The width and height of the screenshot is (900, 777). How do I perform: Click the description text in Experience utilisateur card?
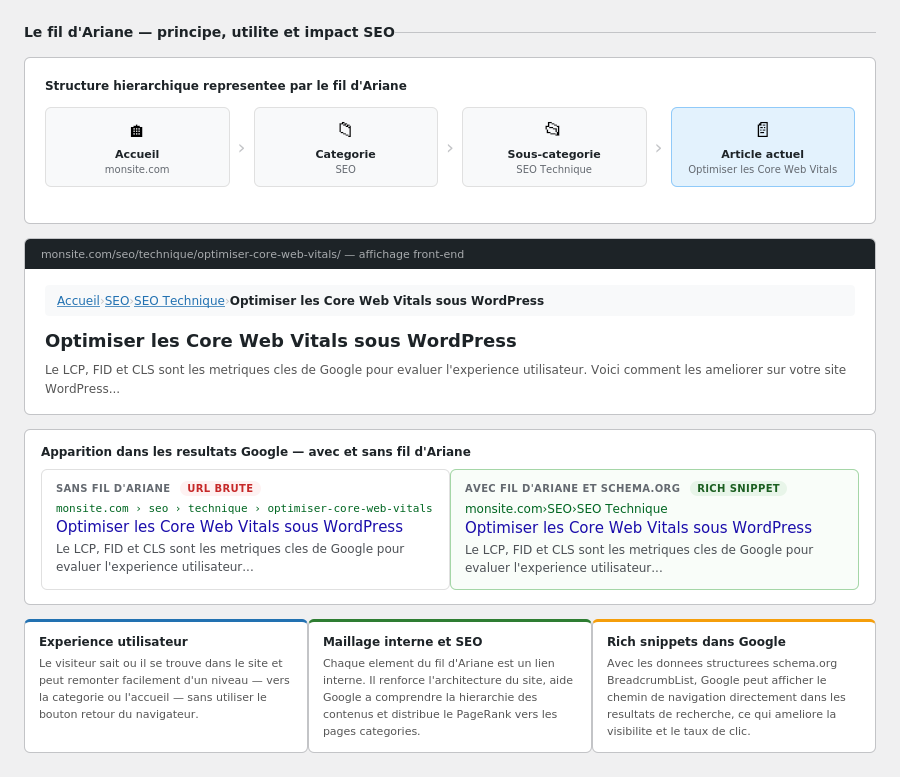tap(164, 689)
